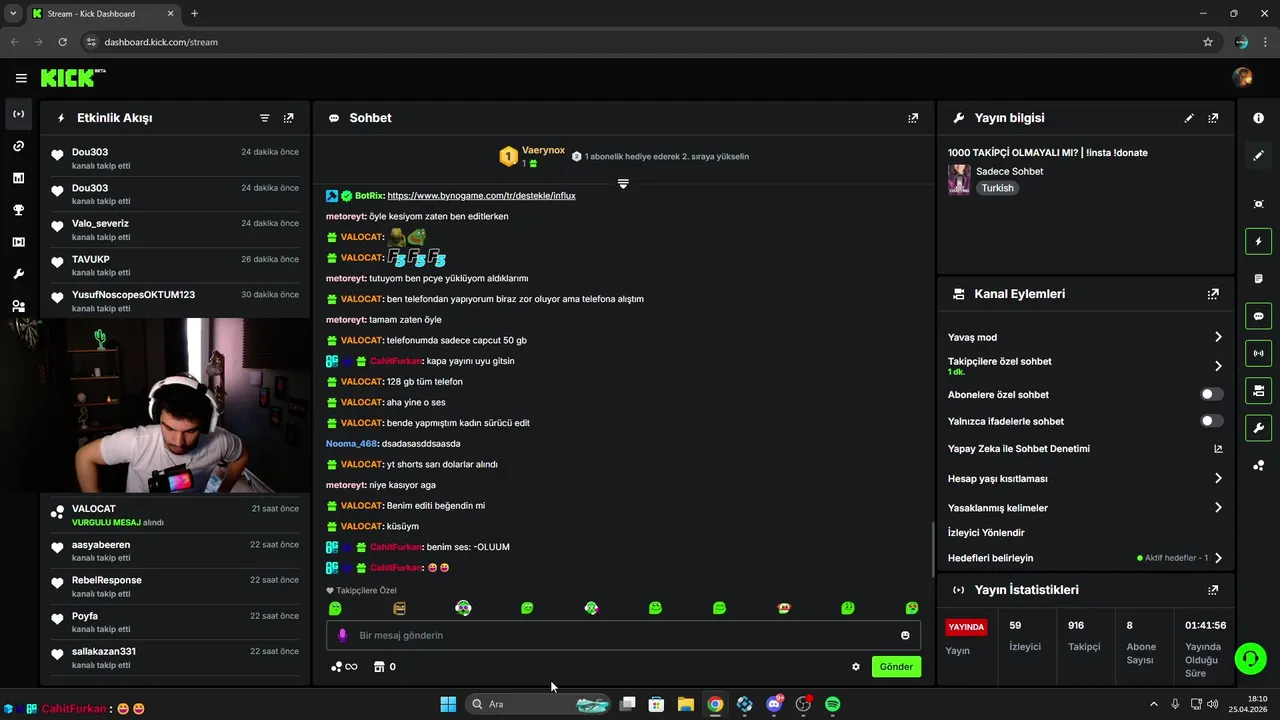Open the trophy icon in the left sidebar

tap(18, 210)
